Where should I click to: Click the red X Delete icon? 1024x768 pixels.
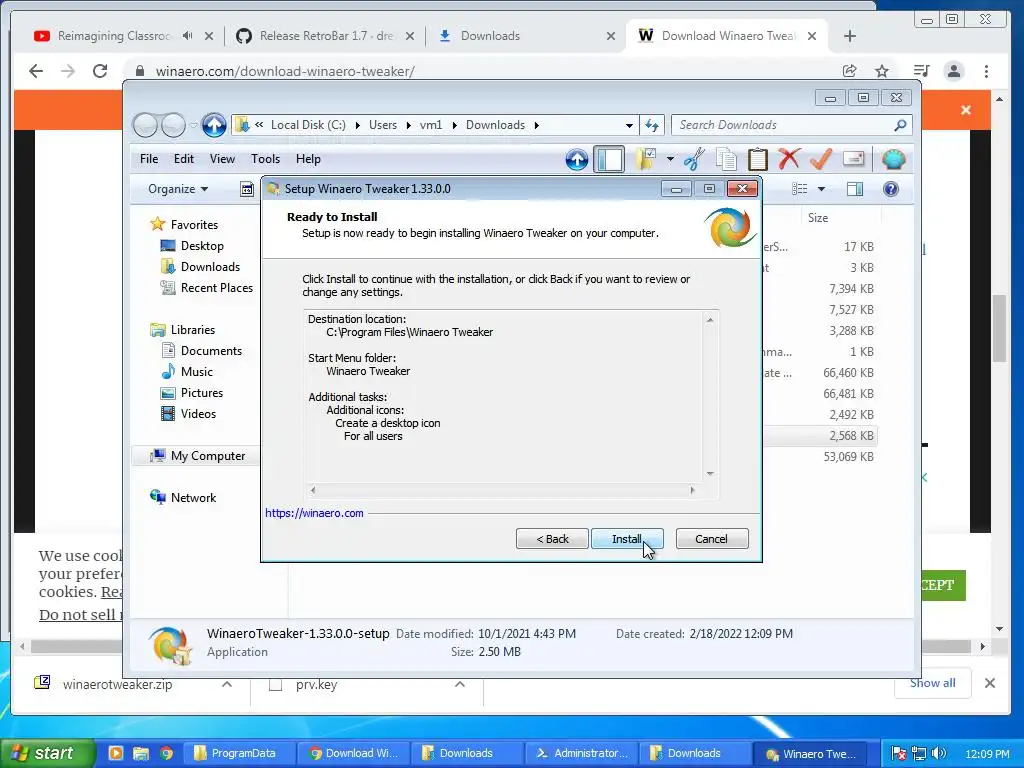point(789,159)
